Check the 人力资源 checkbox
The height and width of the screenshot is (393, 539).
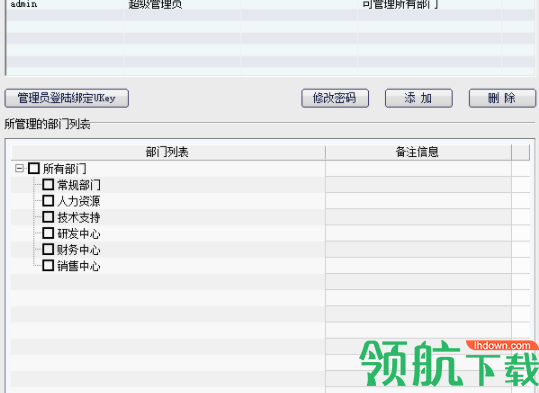click(x=48, y=201)
